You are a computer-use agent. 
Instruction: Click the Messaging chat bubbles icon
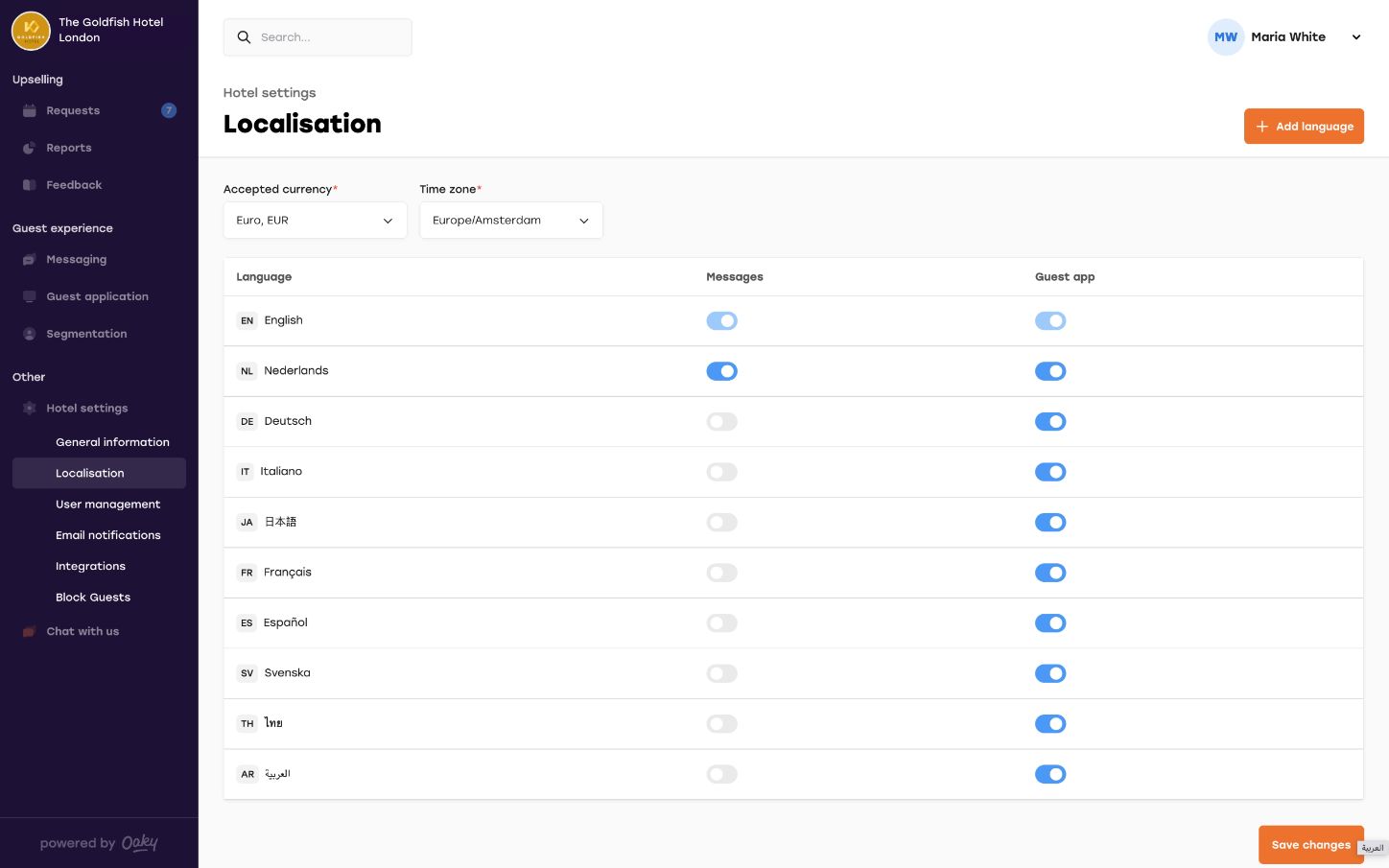(30, 260)
